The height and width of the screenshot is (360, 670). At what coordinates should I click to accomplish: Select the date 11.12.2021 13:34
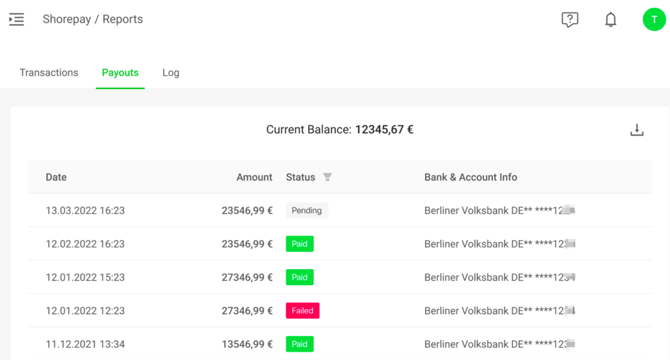(x=85, y=344)
